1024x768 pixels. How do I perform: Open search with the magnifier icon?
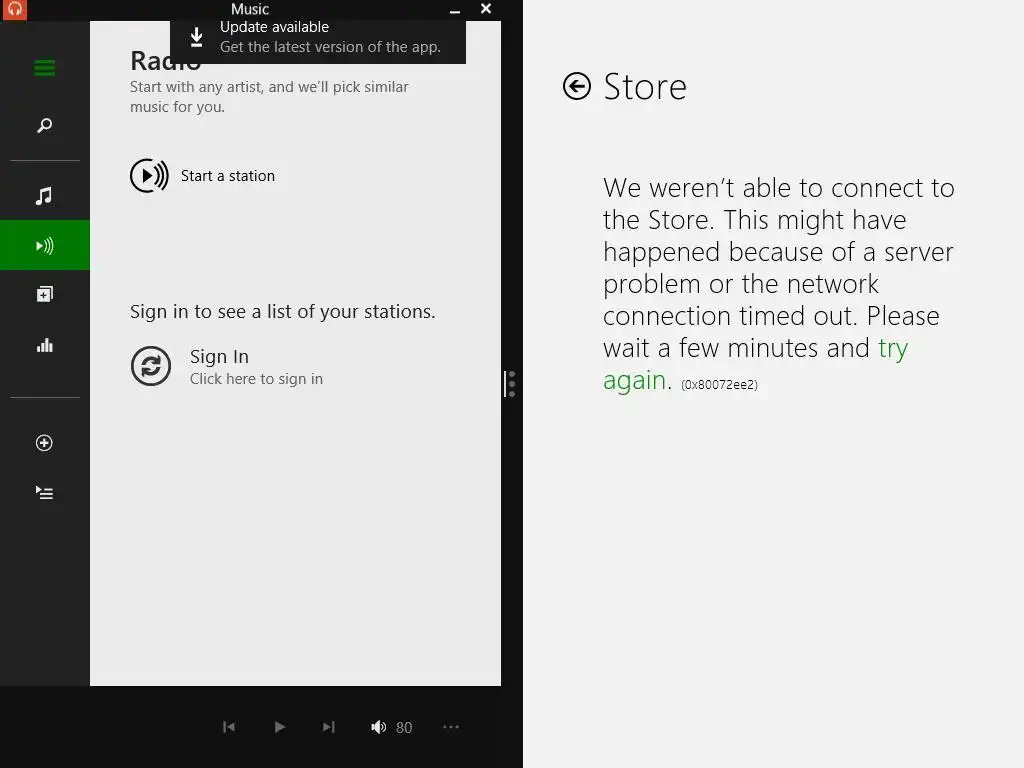tap(44, 125)
